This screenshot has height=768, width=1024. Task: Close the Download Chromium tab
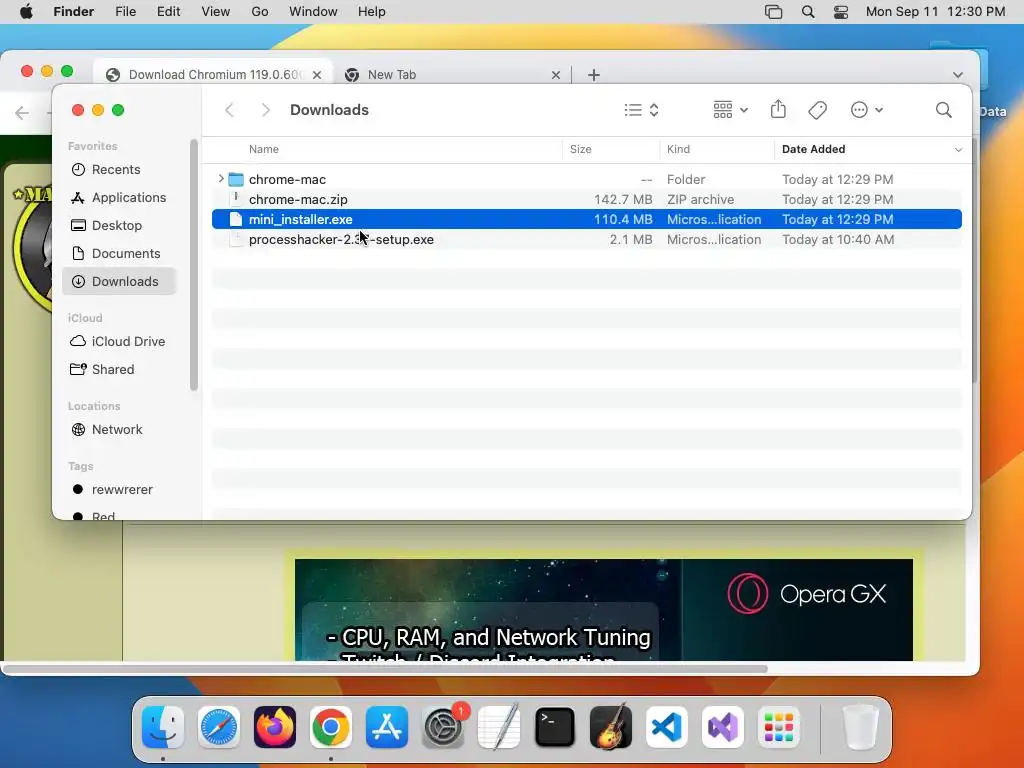(317, 75)
